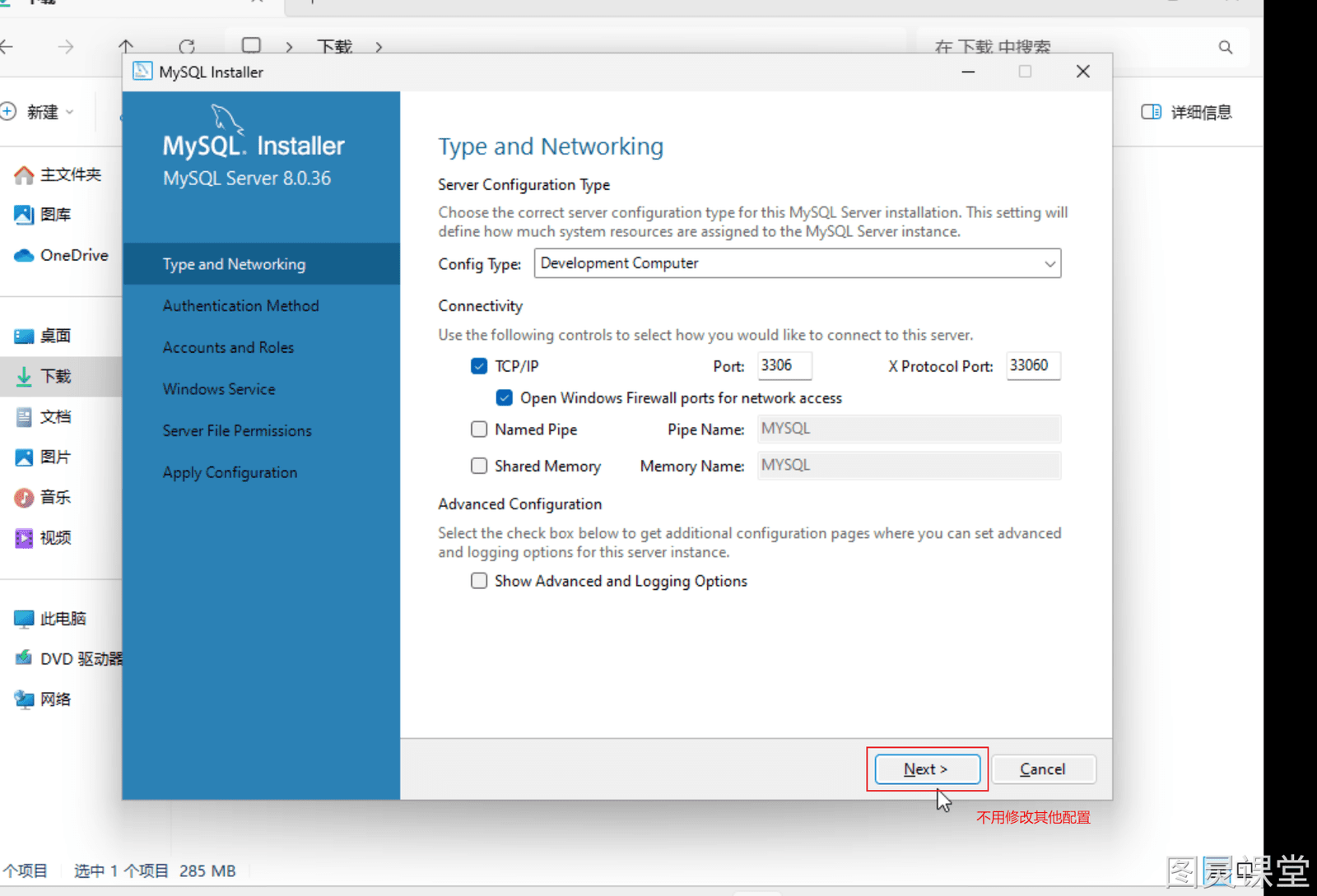Screen dimensions: 1317x896
Task: Uncheck Open Windows Firewall ports checkbox
Action: [x=505, y=398]
